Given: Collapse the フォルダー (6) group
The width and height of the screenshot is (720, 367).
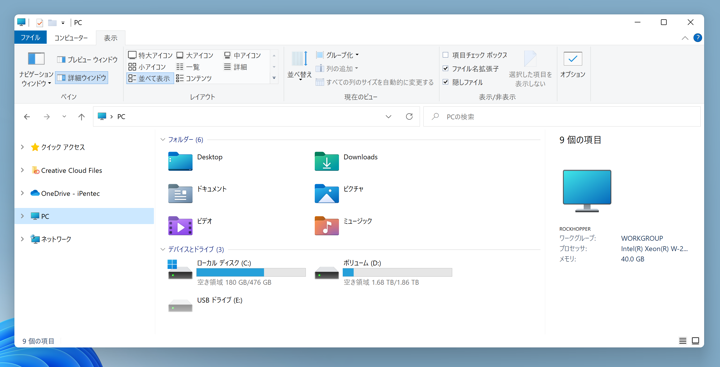Looking at the screenshot, I should click(162, 139).
